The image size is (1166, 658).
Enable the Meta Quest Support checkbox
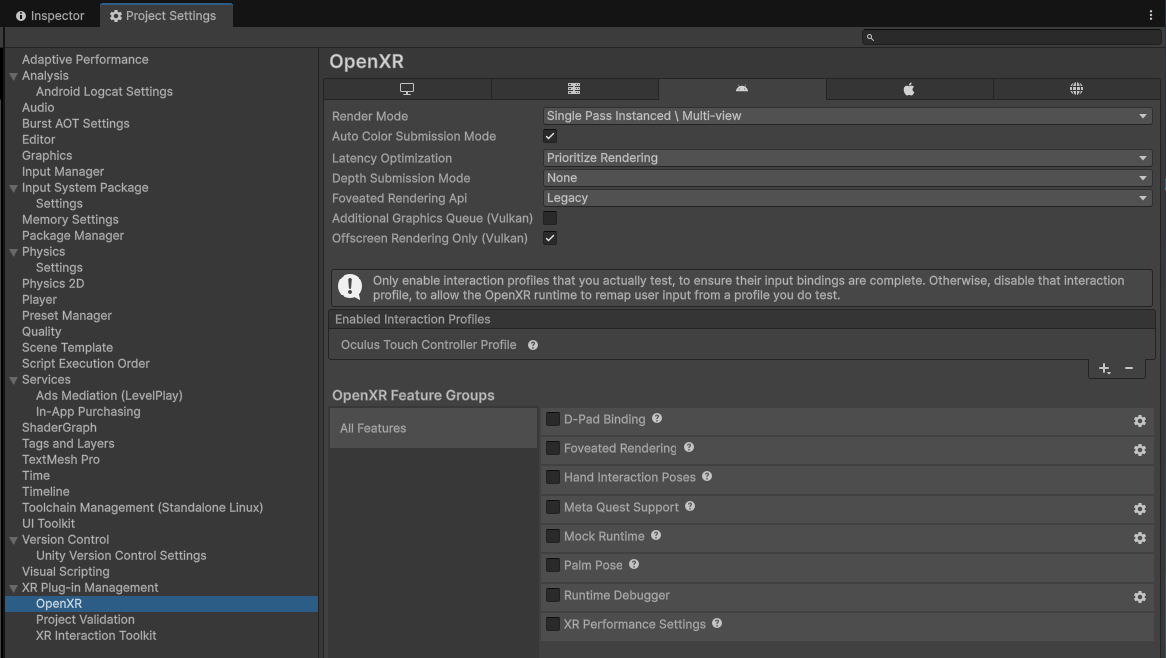553,507
